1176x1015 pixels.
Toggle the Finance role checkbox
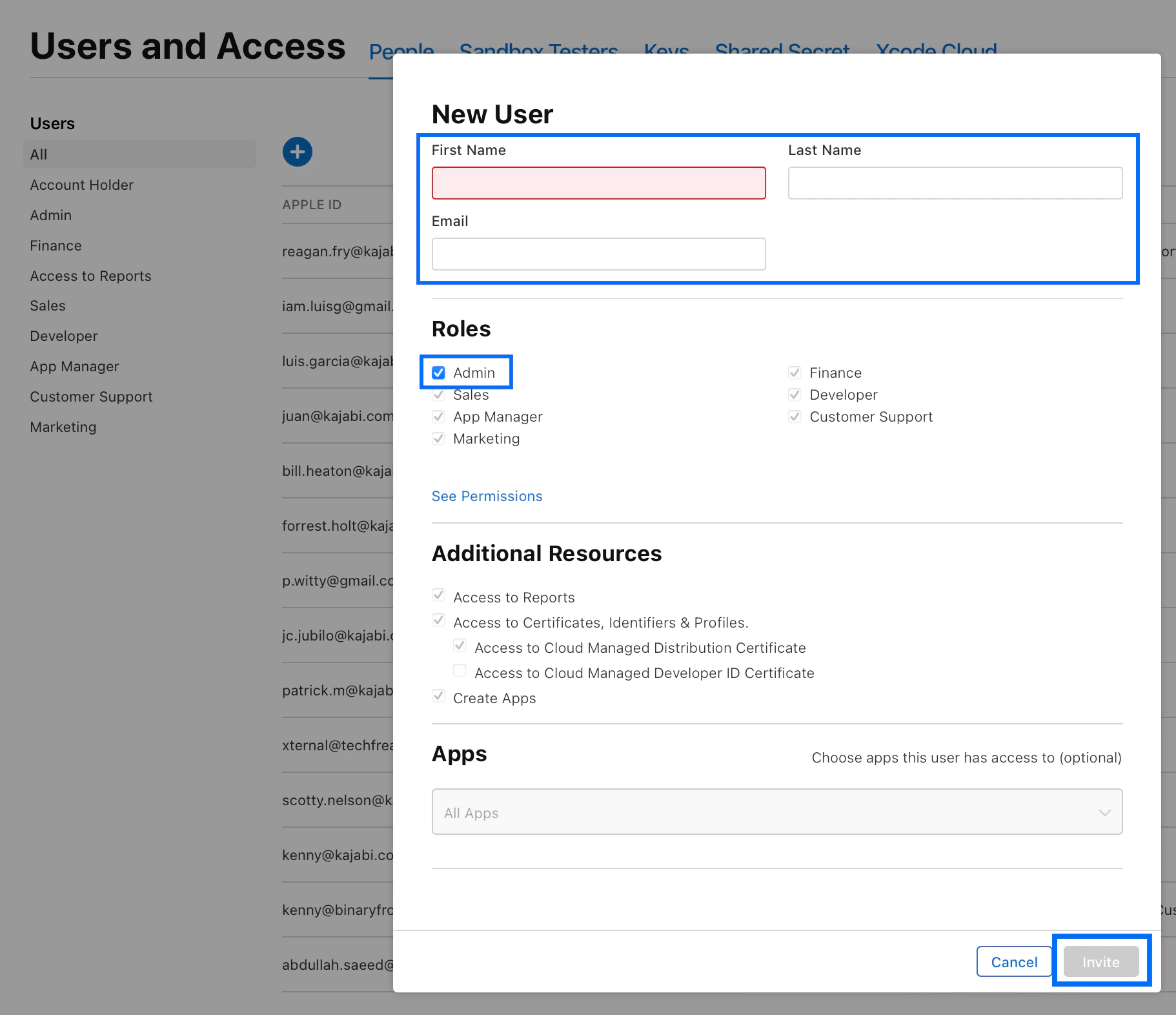click(x=795, y=373)
